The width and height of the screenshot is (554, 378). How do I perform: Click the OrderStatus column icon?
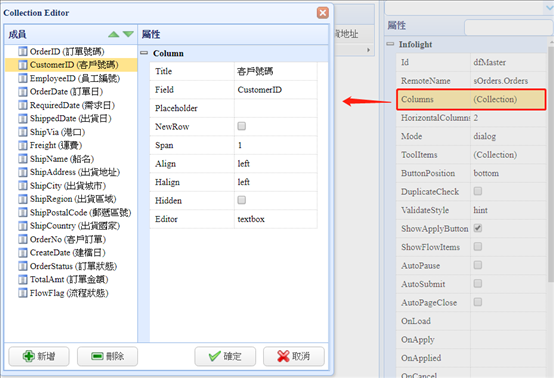pyautogui.click(x=23, y=266)
